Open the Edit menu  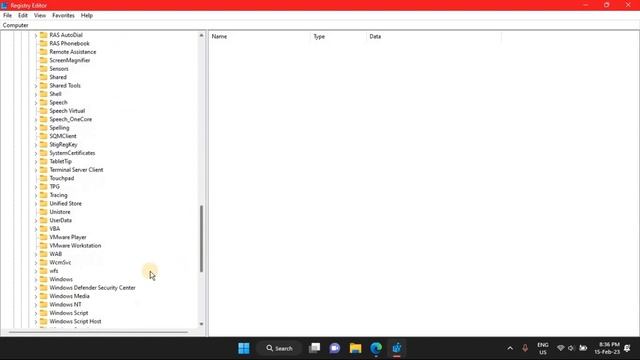pos(23,15)
